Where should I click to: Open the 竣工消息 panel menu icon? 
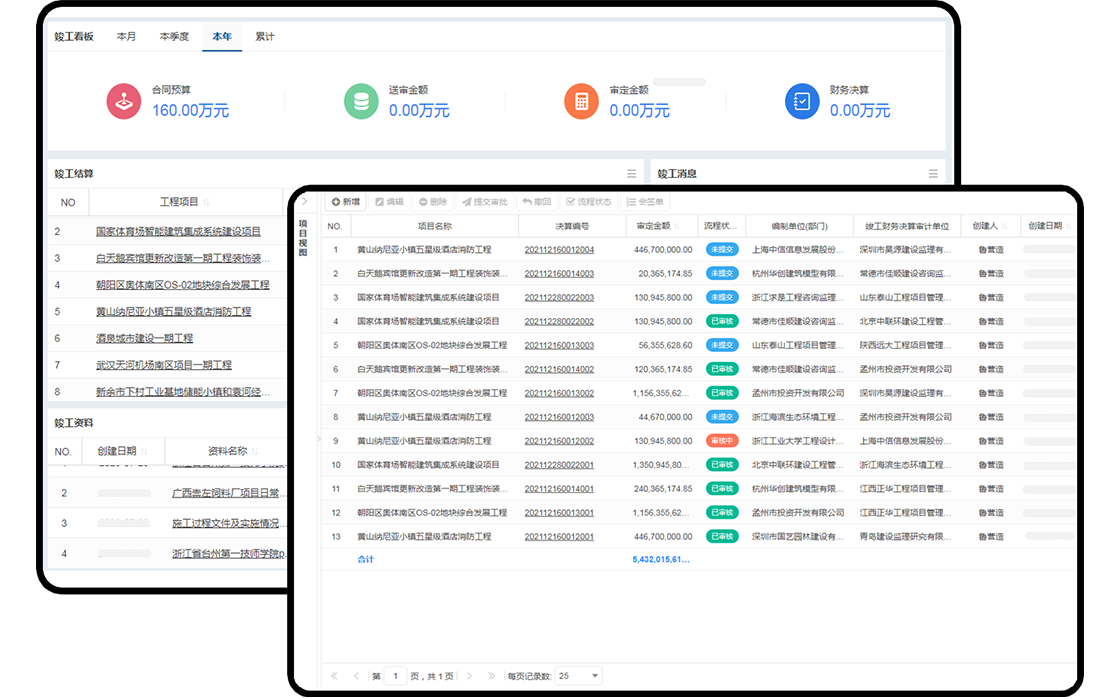point(935,174)
